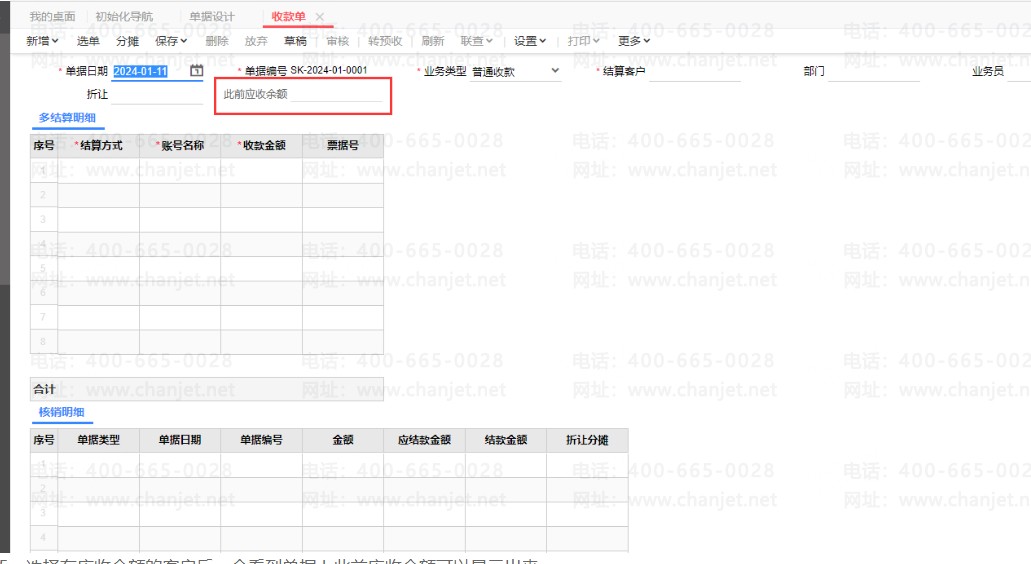
Task: Click the 账号名称 column header
Action: coord(180,145)
